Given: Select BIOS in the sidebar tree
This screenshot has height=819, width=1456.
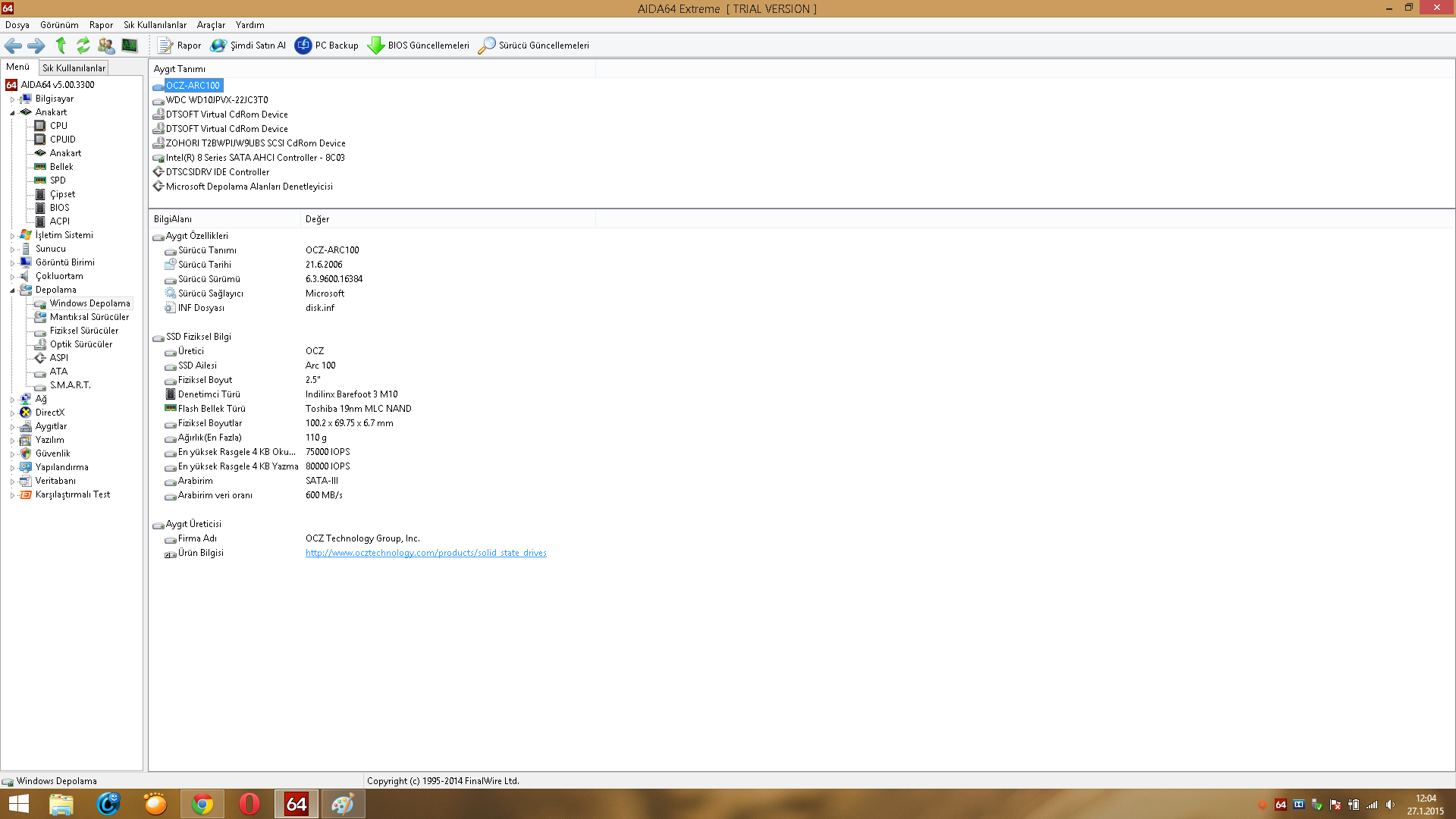Looking at the screenshot, I should tap(59, 208).
